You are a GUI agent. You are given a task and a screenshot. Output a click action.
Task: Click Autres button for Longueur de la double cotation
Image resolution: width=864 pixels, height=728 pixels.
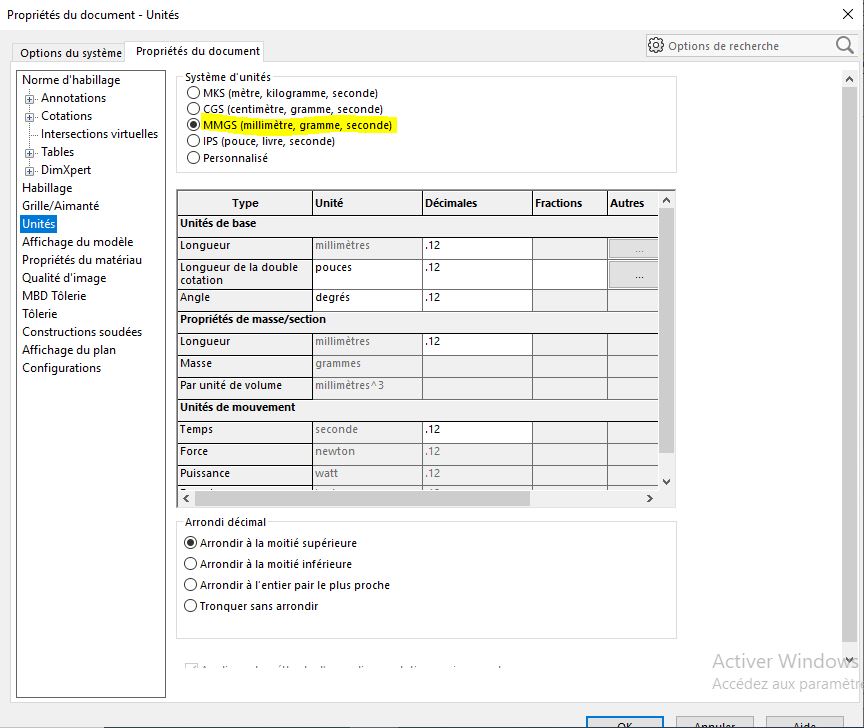pos(634,274)
